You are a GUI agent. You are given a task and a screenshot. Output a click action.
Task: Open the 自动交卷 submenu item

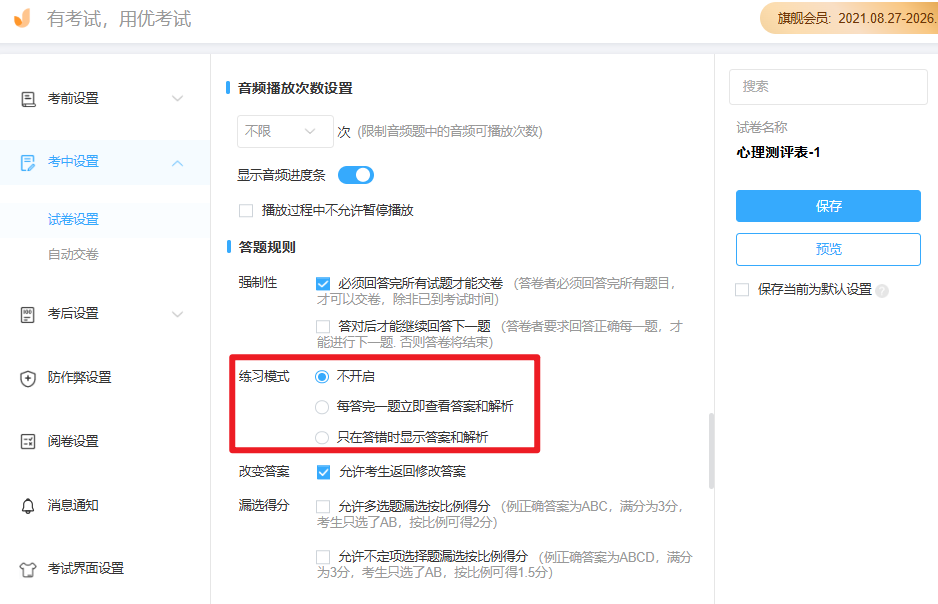coord(73,254)
